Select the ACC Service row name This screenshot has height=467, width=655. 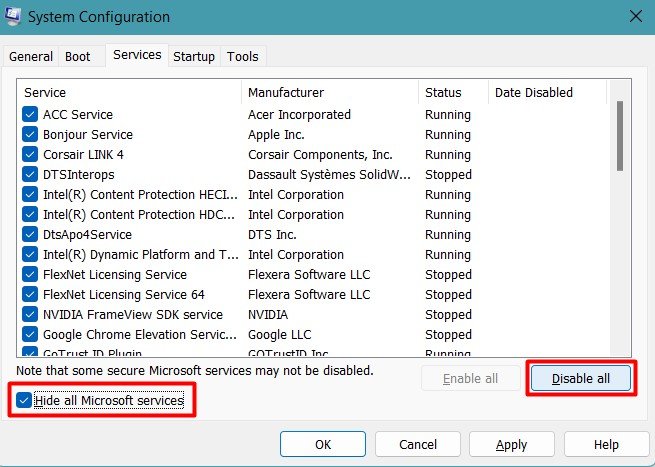tap(78, 114)
